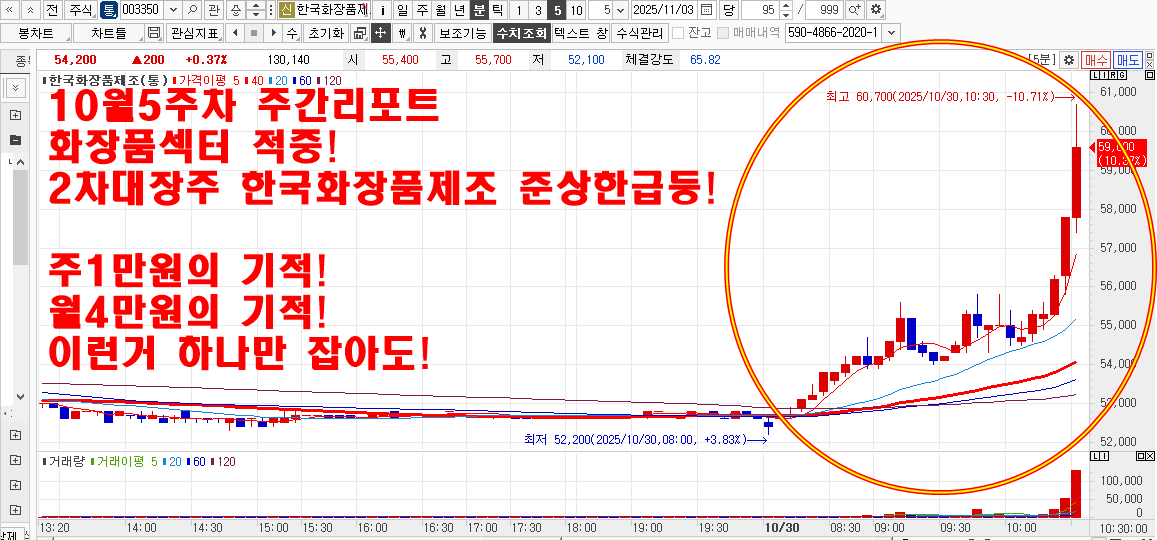Set interval to 5 minutes
Image resolution: width=1157 pixels, height=540 pixels.
tap(556, 10)
